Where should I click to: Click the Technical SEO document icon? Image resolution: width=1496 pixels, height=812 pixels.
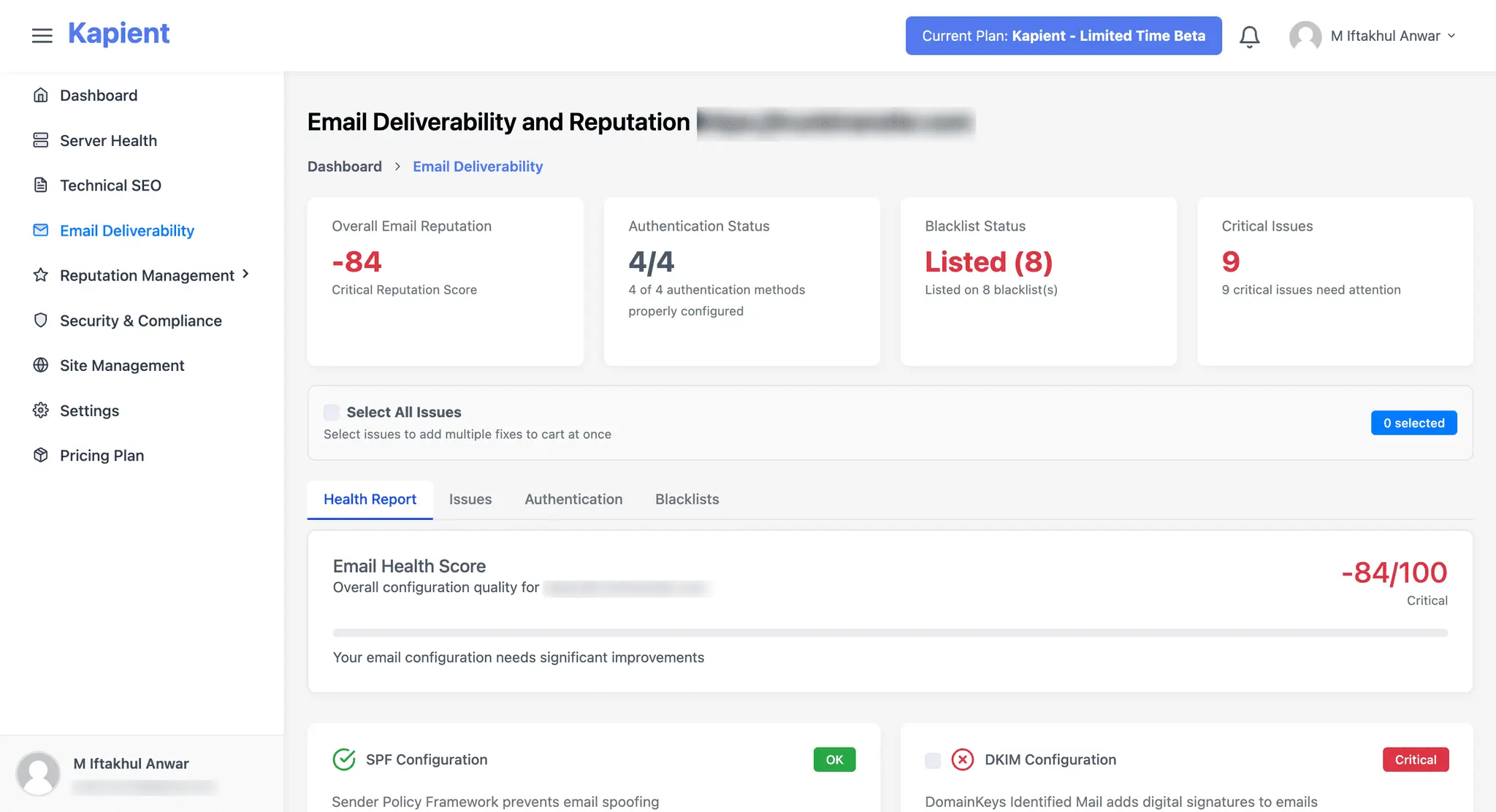(x=41, y=185)
